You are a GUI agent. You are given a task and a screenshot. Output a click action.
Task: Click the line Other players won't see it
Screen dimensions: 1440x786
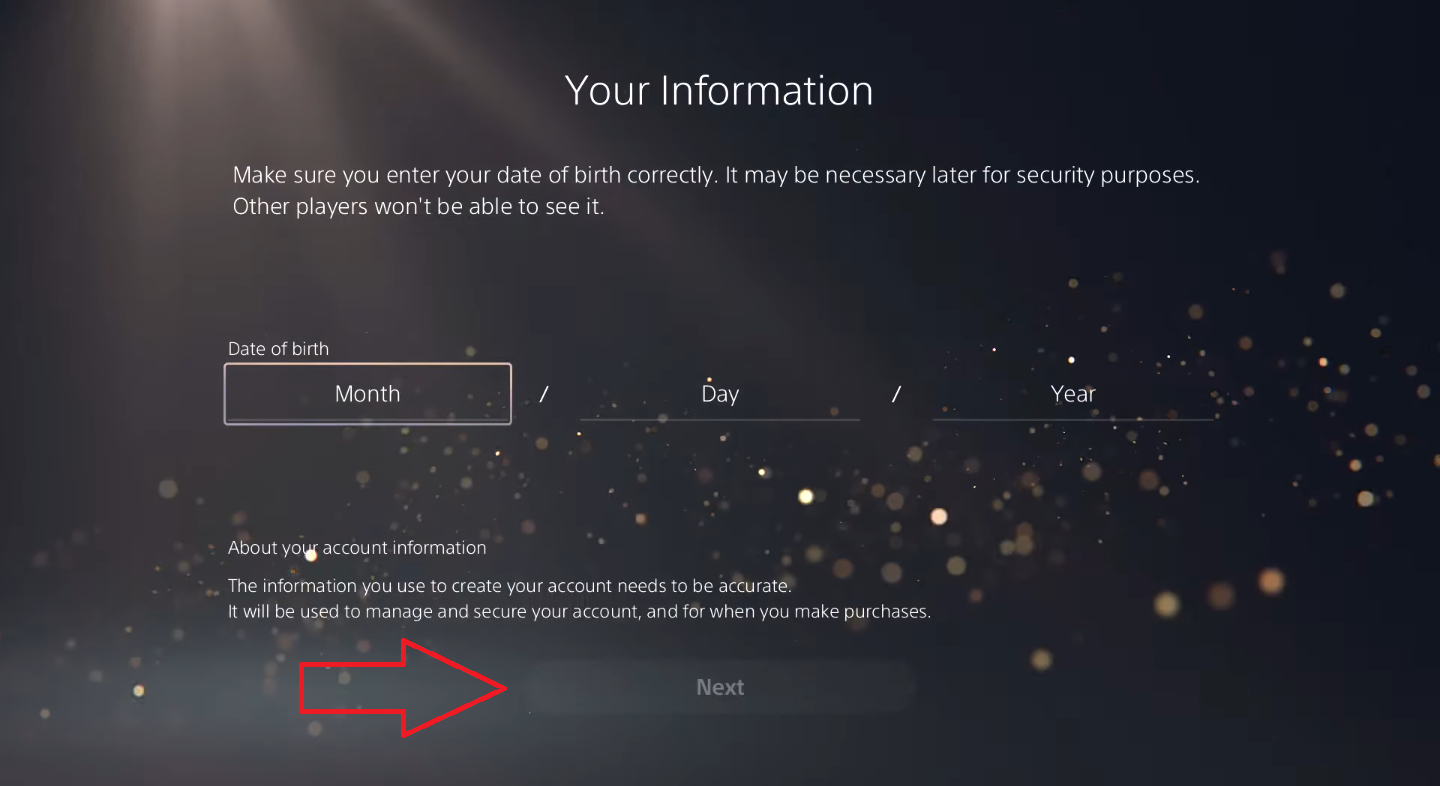419,208
